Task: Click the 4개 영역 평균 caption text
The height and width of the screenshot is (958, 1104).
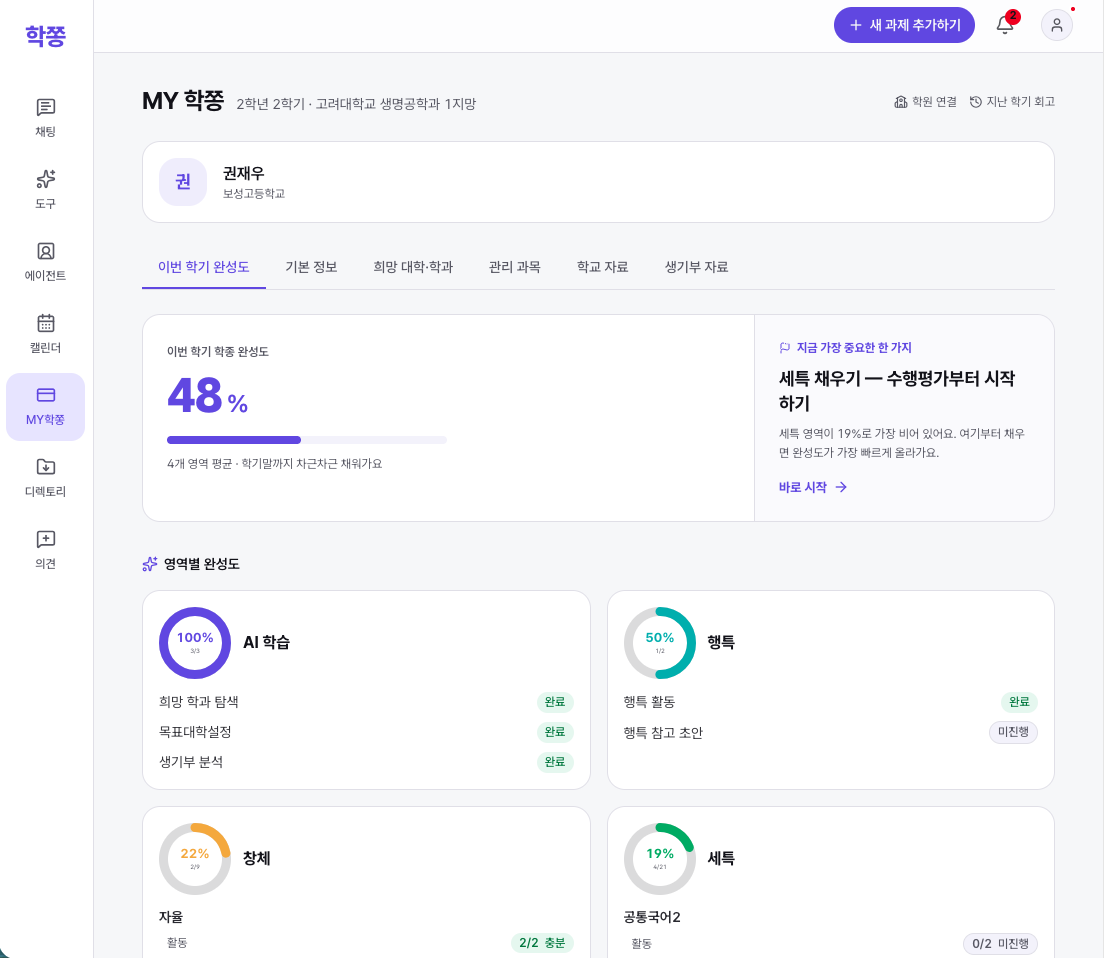Action: click(x=275, y=464)
